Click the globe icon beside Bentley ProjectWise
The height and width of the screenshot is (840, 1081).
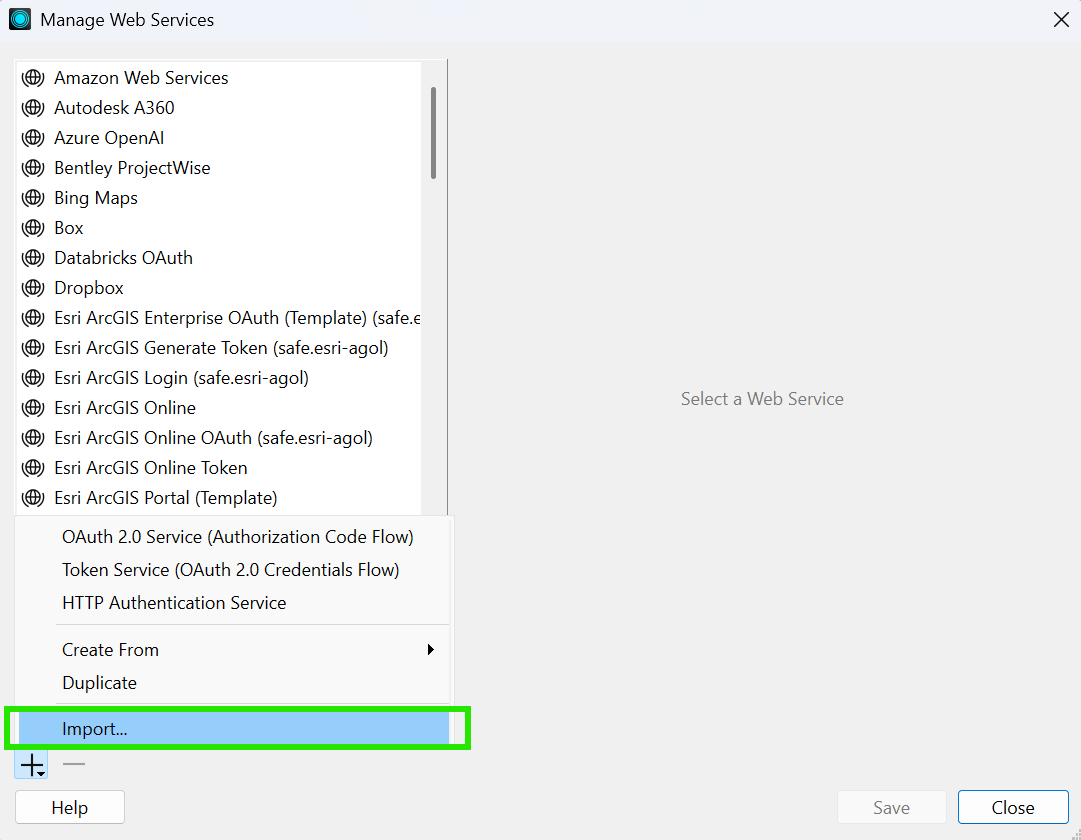pyautogui.click(x=32, y=168)
